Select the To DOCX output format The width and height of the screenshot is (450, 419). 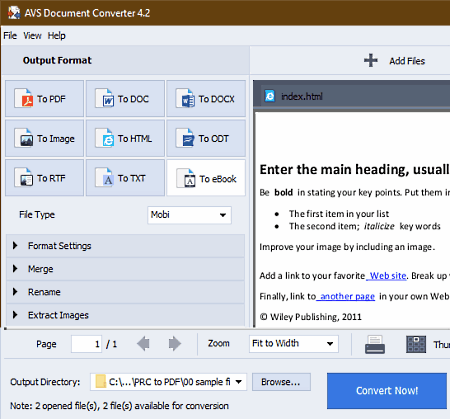click(206, 99)
